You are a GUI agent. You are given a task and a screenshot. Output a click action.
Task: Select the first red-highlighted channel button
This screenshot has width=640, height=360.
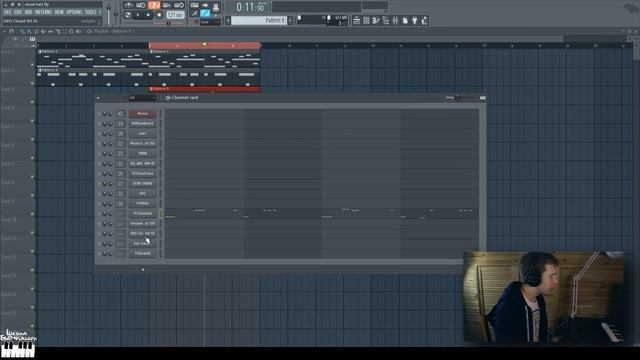coord(142,114)
